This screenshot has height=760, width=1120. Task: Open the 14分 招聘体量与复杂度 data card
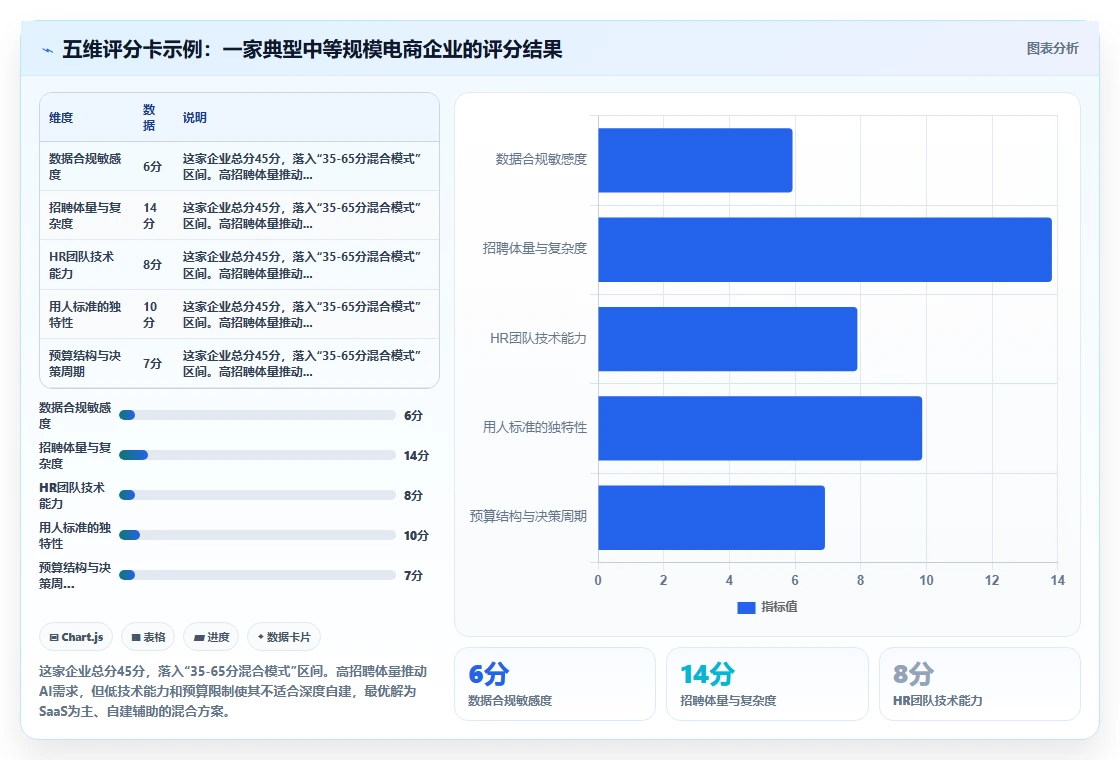[x=767, y=684]
